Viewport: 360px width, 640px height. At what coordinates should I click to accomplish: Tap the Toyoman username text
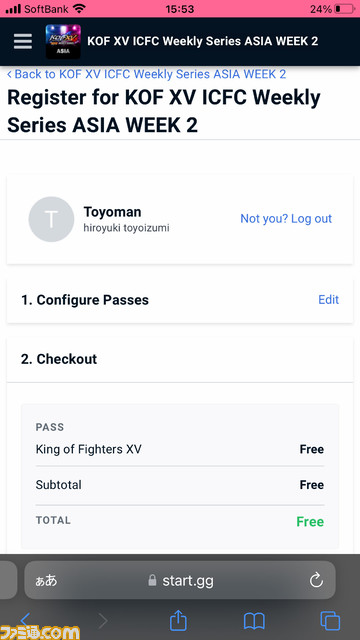112,212
